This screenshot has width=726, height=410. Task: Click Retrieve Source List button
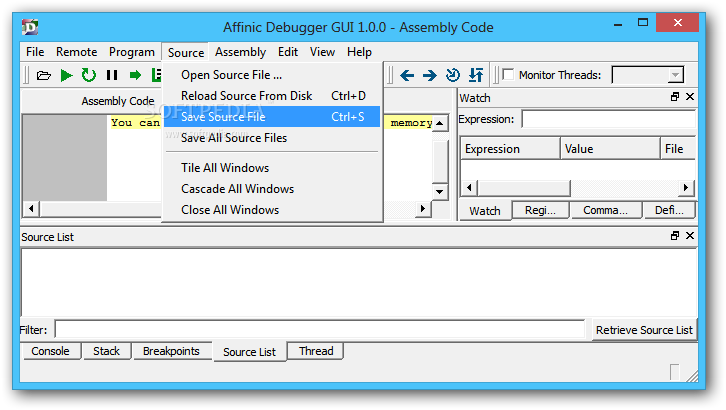tap(644, 330)
